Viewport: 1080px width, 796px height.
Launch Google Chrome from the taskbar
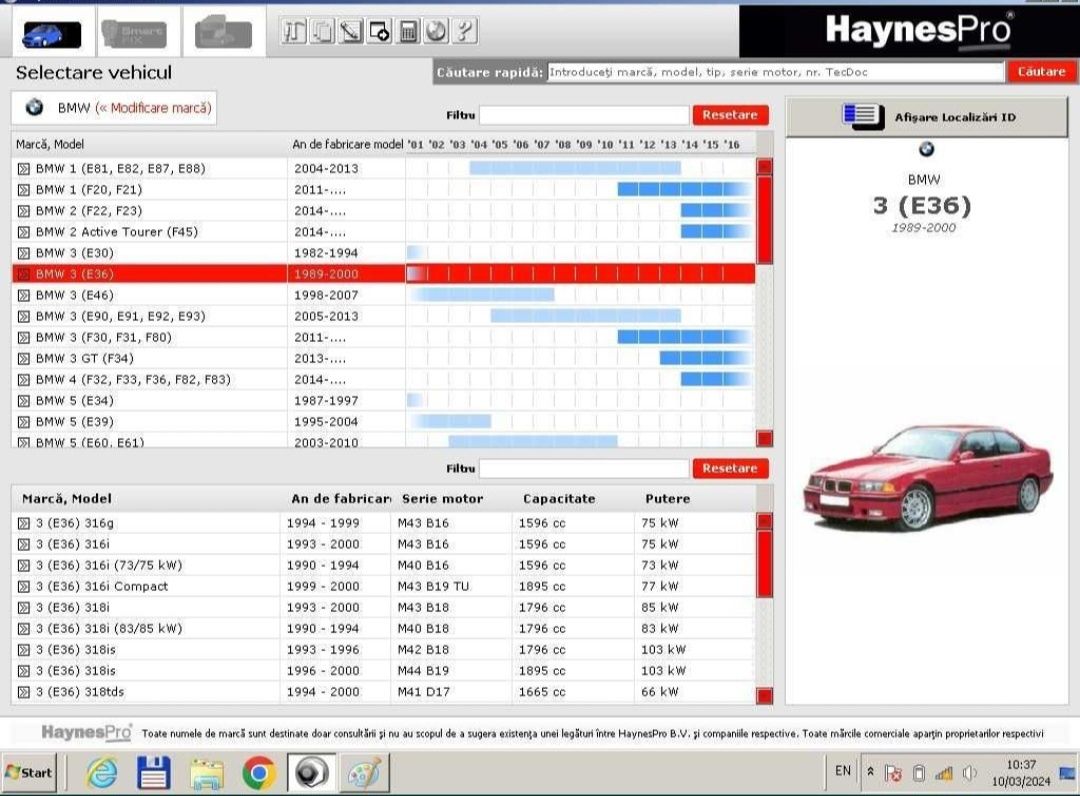[x=260, y=773]
